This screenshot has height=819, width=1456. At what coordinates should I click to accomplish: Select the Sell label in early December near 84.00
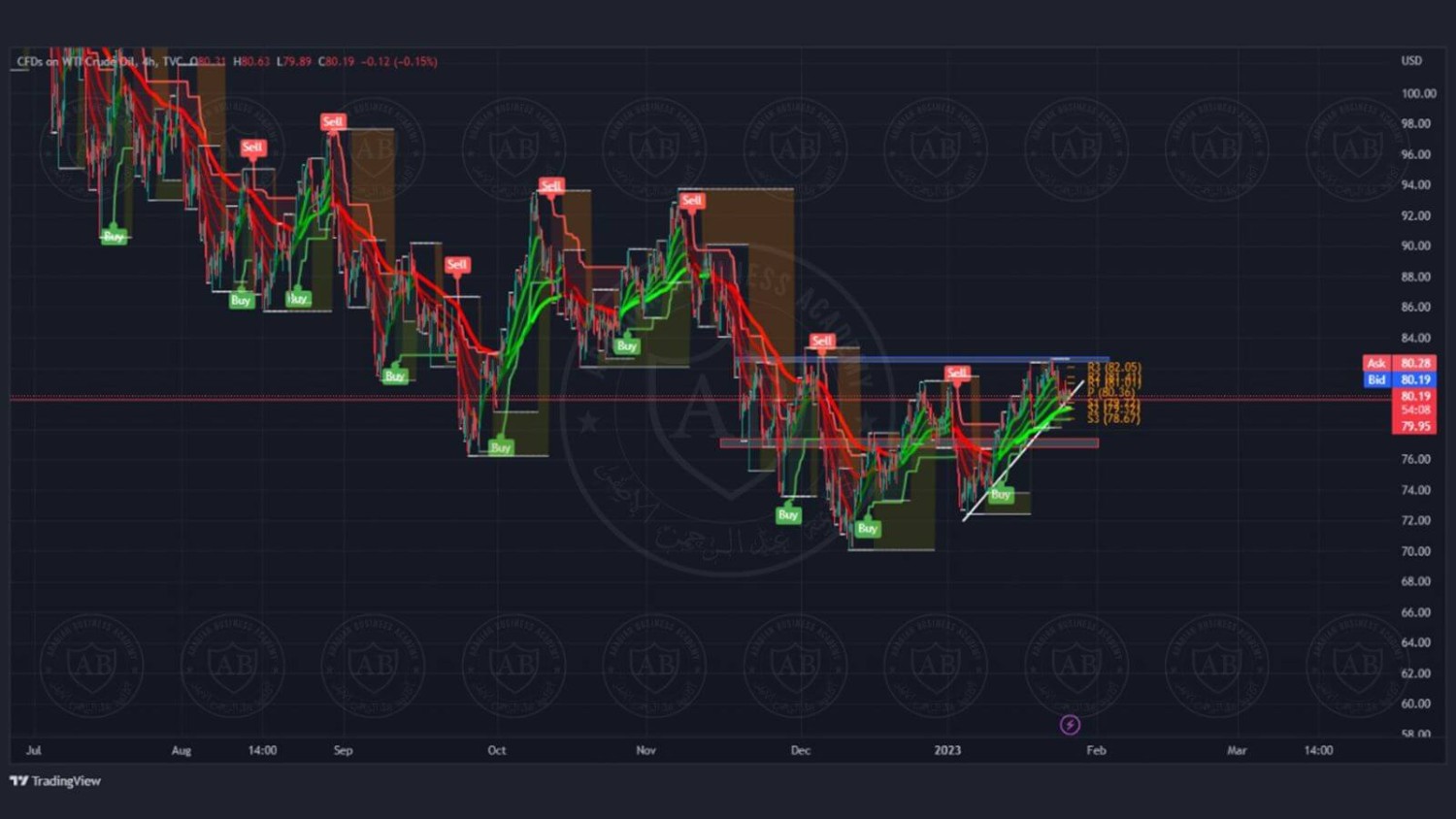click(822, 341)
